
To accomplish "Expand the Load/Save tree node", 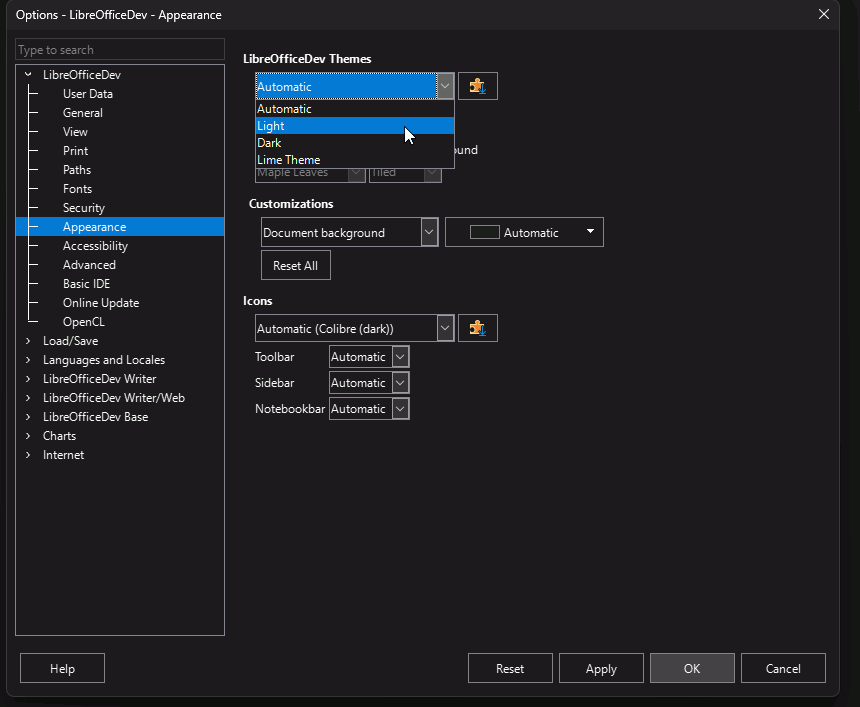I will [x=29, y=341].
